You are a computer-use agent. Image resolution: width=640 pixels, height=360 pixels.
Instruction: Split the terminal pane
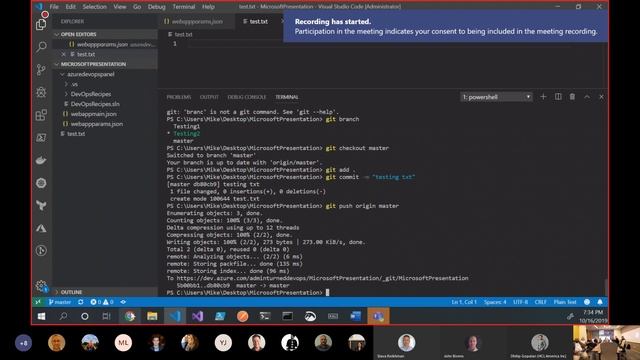558,97
